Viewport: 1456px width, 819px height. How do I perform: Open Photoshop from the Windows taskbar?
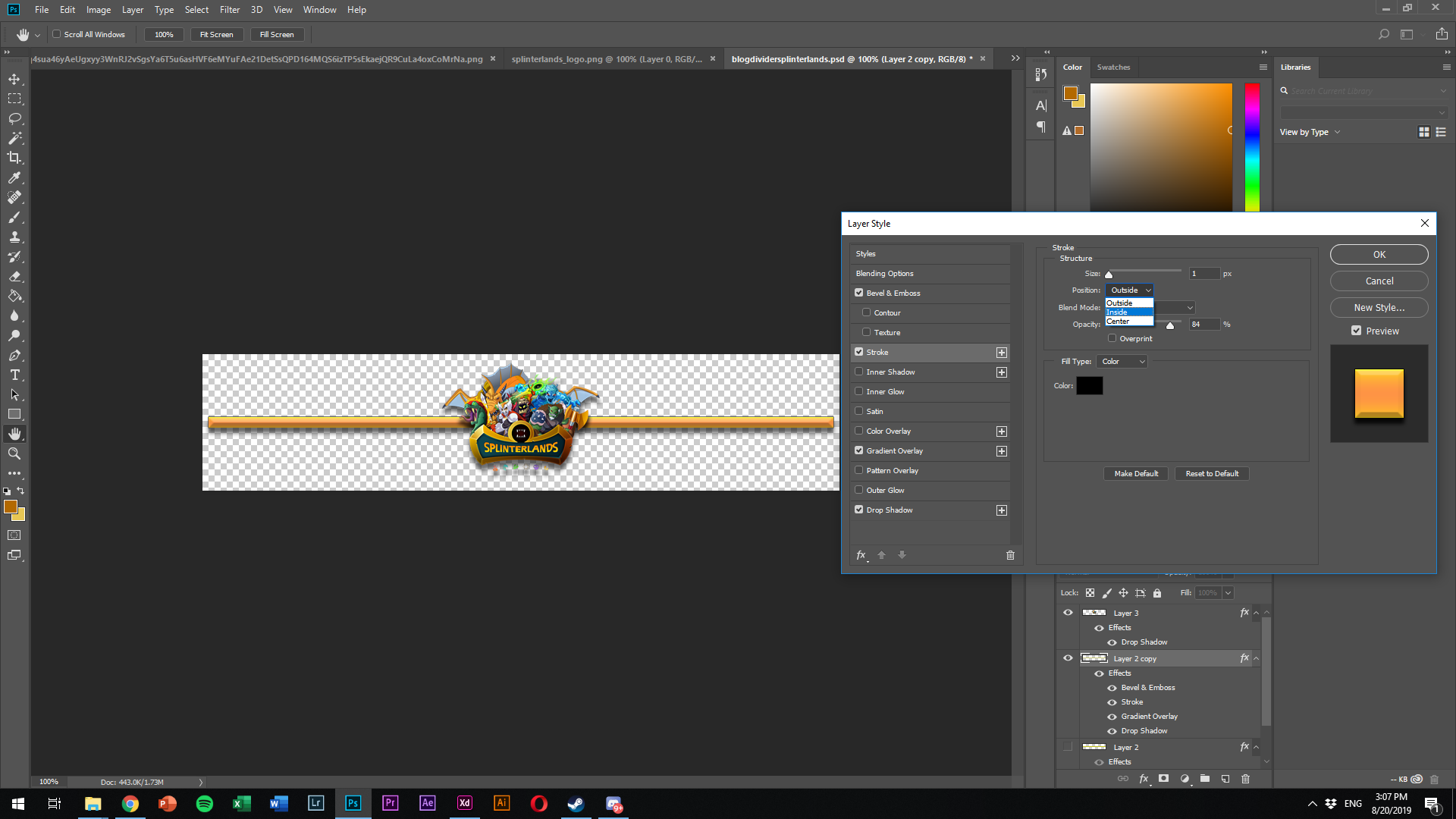[x=353, y=803]
